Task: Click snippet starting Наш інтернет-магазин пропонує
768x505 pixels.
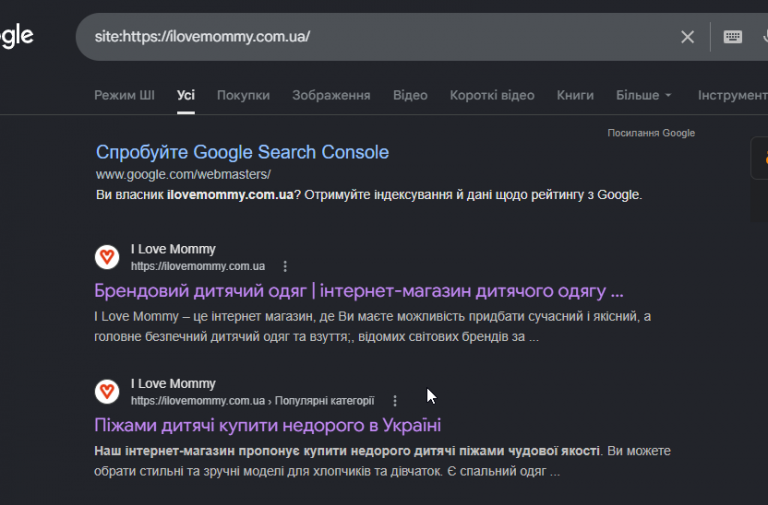Action: pyautogui.click(x=382, y=461)
